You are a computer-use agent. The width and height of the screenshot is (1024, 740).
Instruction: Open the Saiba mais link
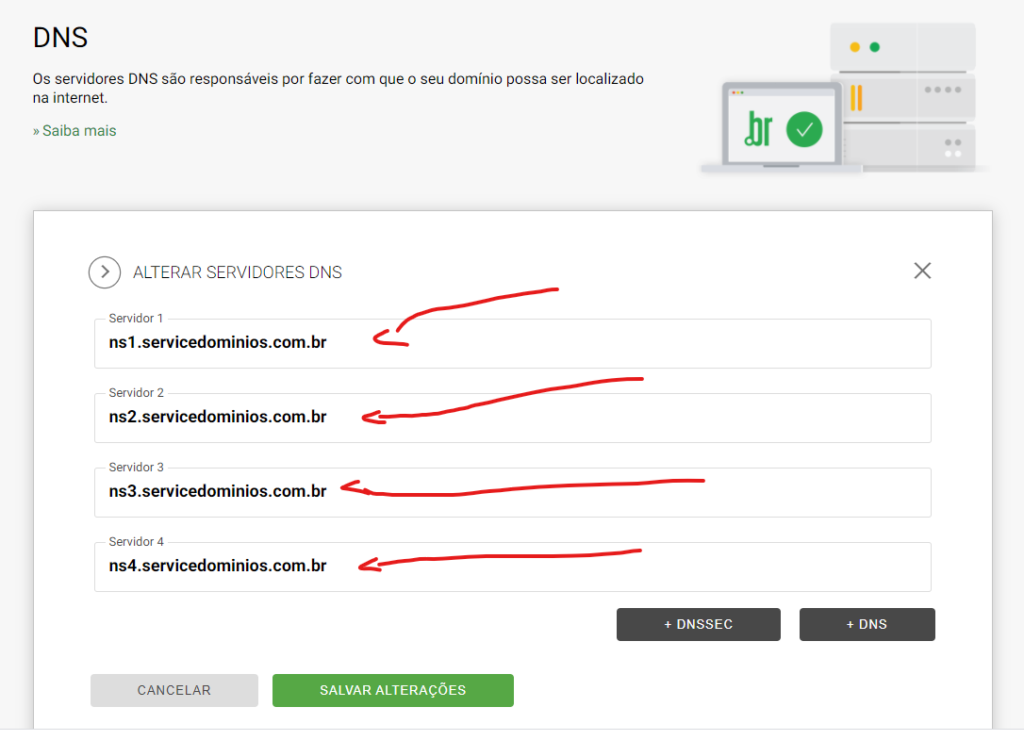(x=78, y=131)
